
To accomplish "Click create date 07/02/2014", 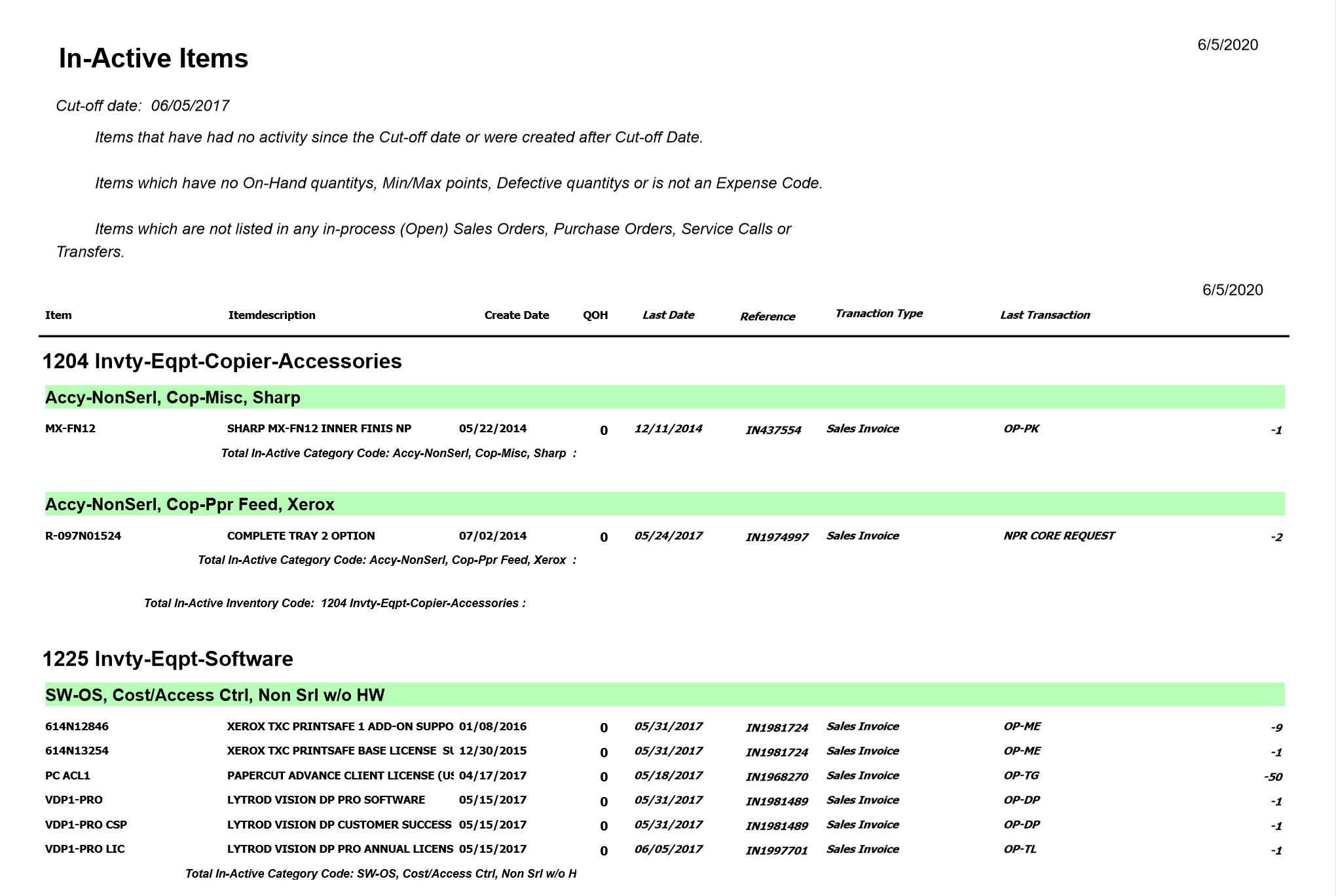I will (492, 536).
